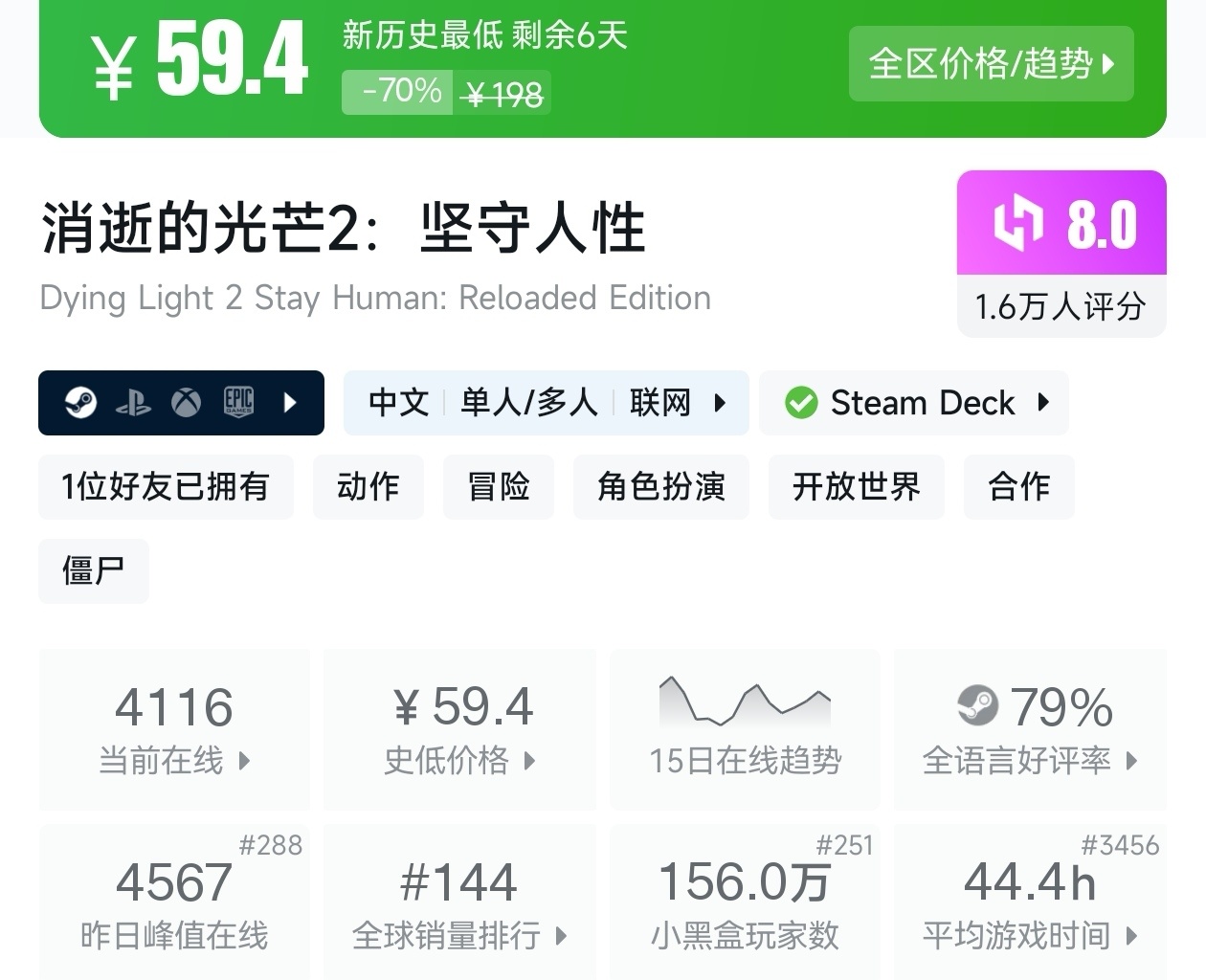Select the 开放世界 genre tag
Image resolution: width=1206 pixels, height=980 pixels.
click(856, 487)
